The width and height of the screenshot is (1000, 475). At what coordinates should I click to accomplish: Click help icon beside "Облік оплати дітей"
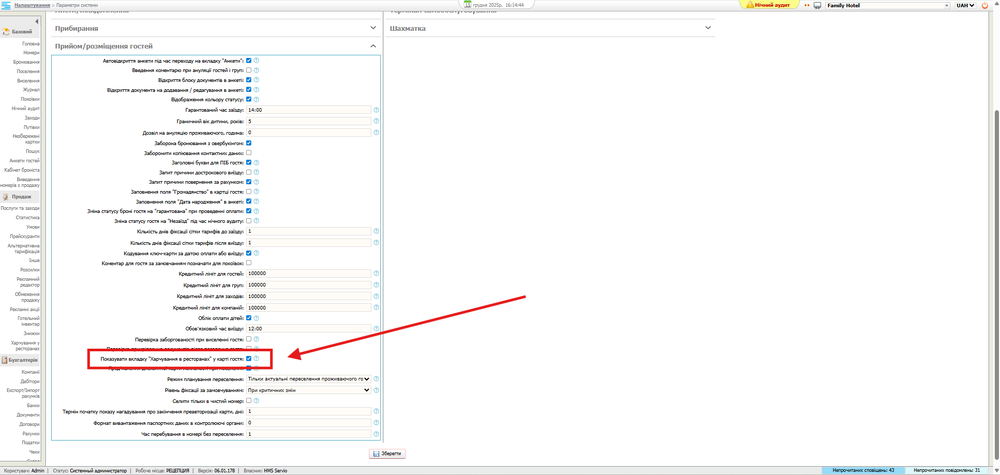coord(256,318)
